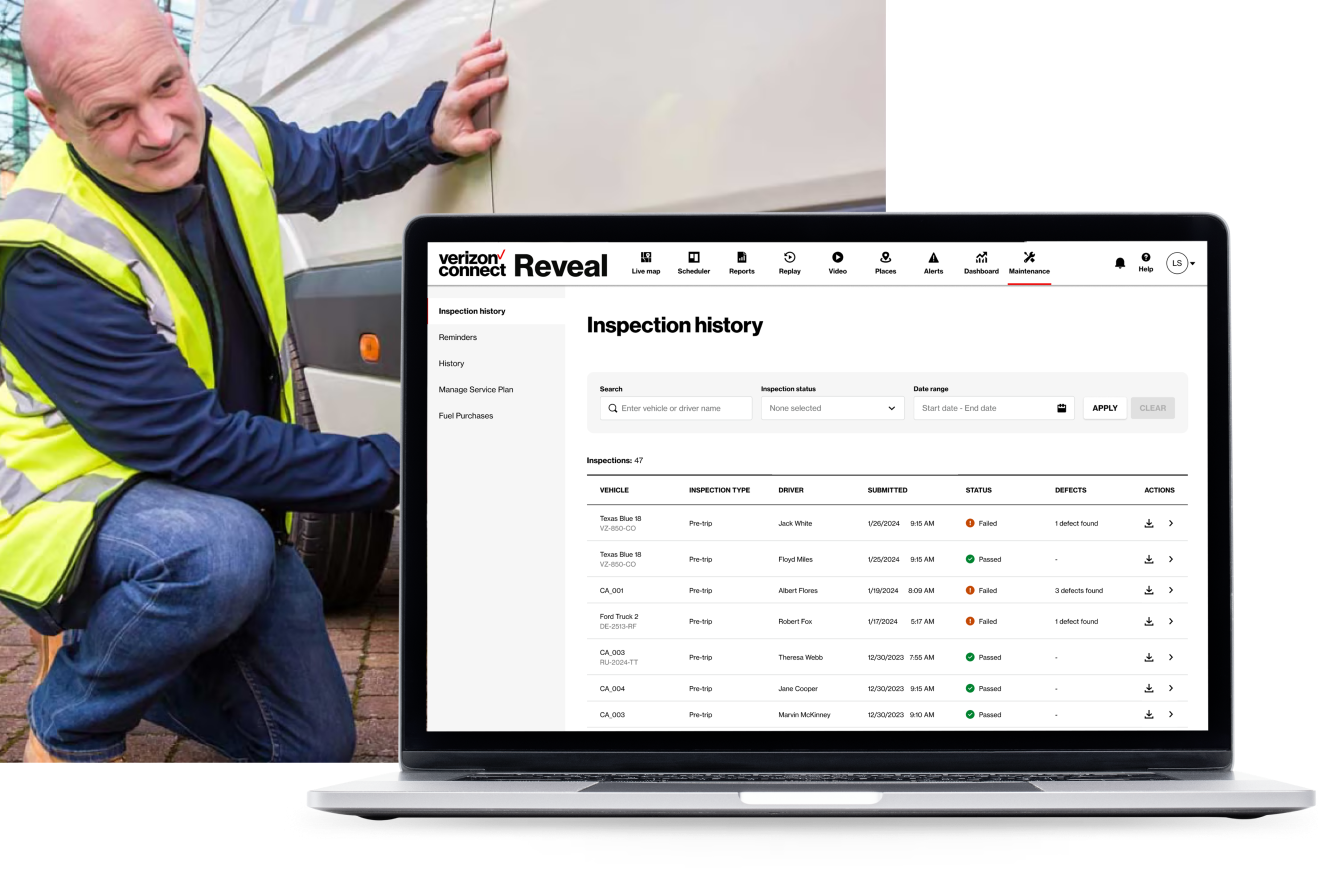1318x881 pixels.
Task: Expand Marvin McKinney inspection details arrow
Action: tap(1171, 714)
